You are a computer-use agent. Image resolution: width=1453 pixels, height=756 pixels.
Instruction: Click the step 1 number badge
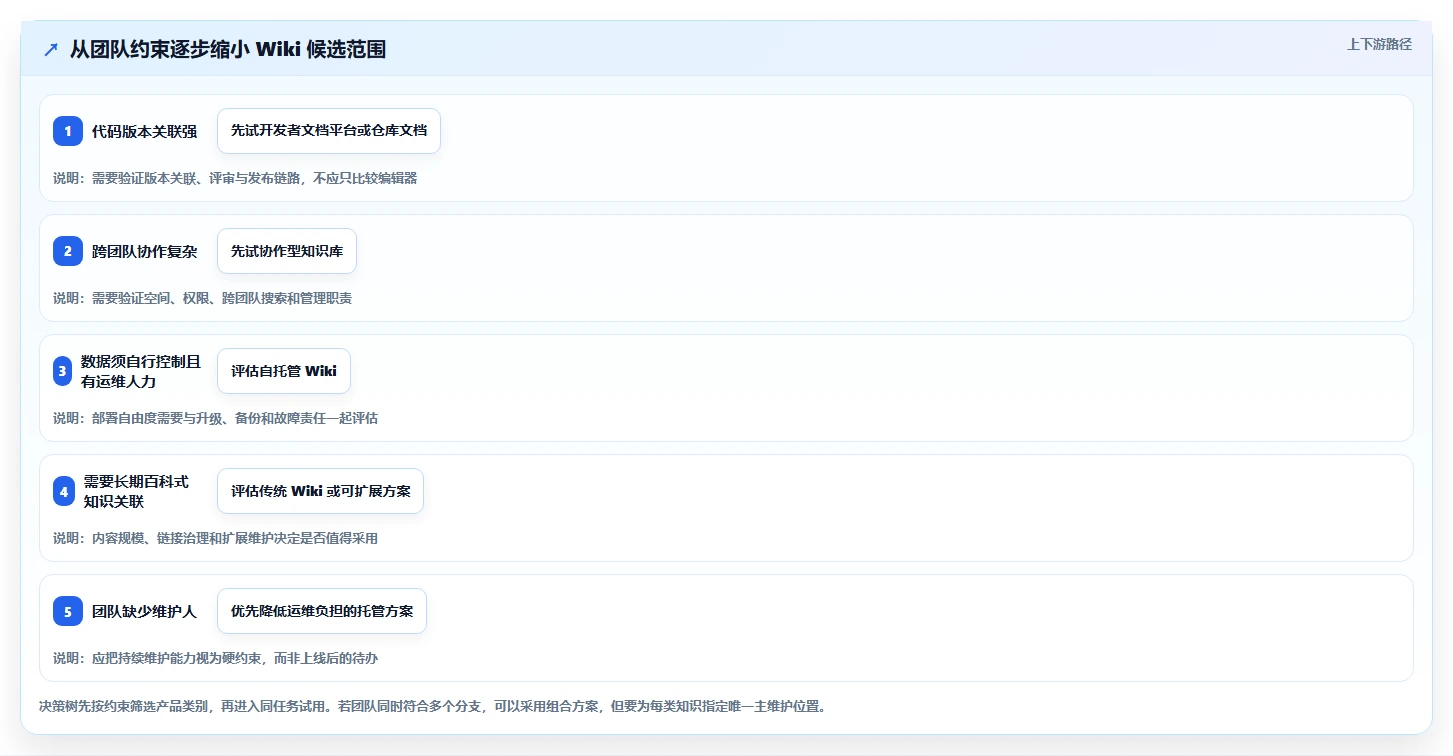[68, 131]
